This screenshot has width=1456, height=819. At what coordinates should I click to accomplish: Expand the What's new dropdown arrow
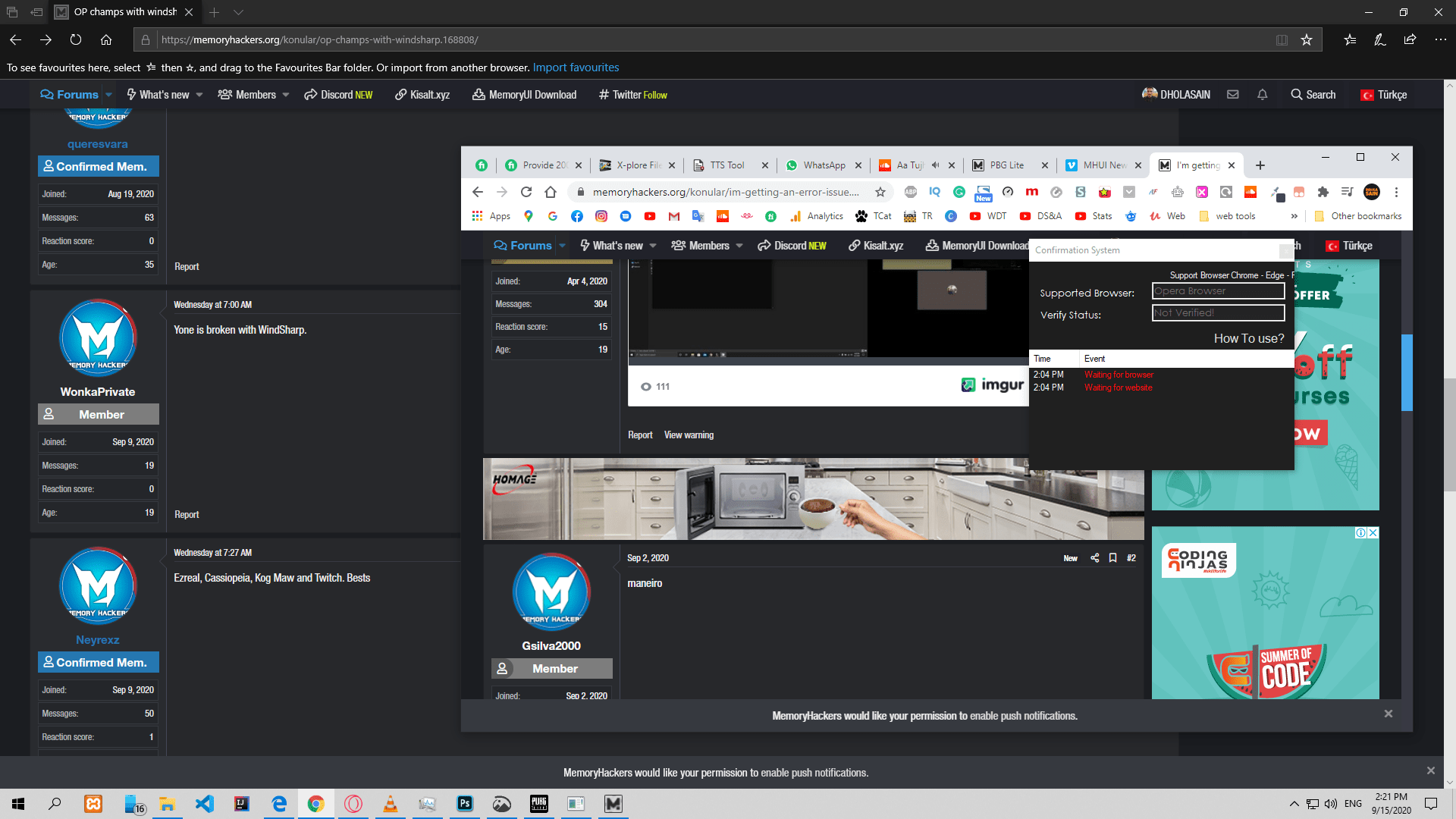199,95
